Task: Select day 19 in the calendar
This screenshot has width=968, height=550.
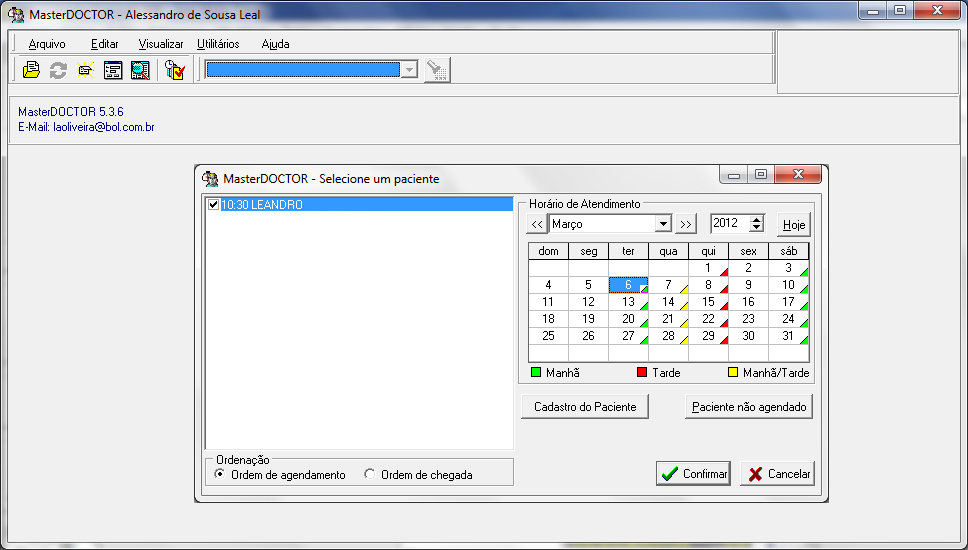Action: click(x=588, y=319)
